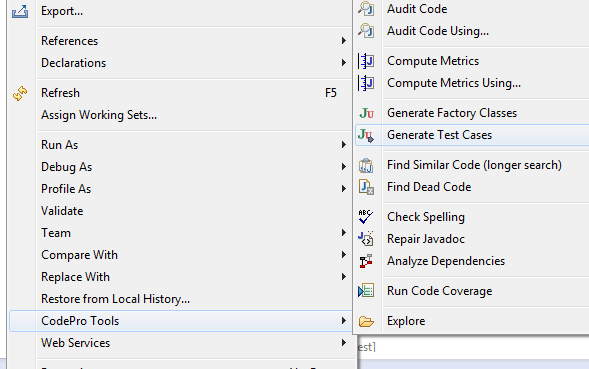Click the Analyze Dependencies icon
This screenshot has width=589, height=369.
point(365,261)
